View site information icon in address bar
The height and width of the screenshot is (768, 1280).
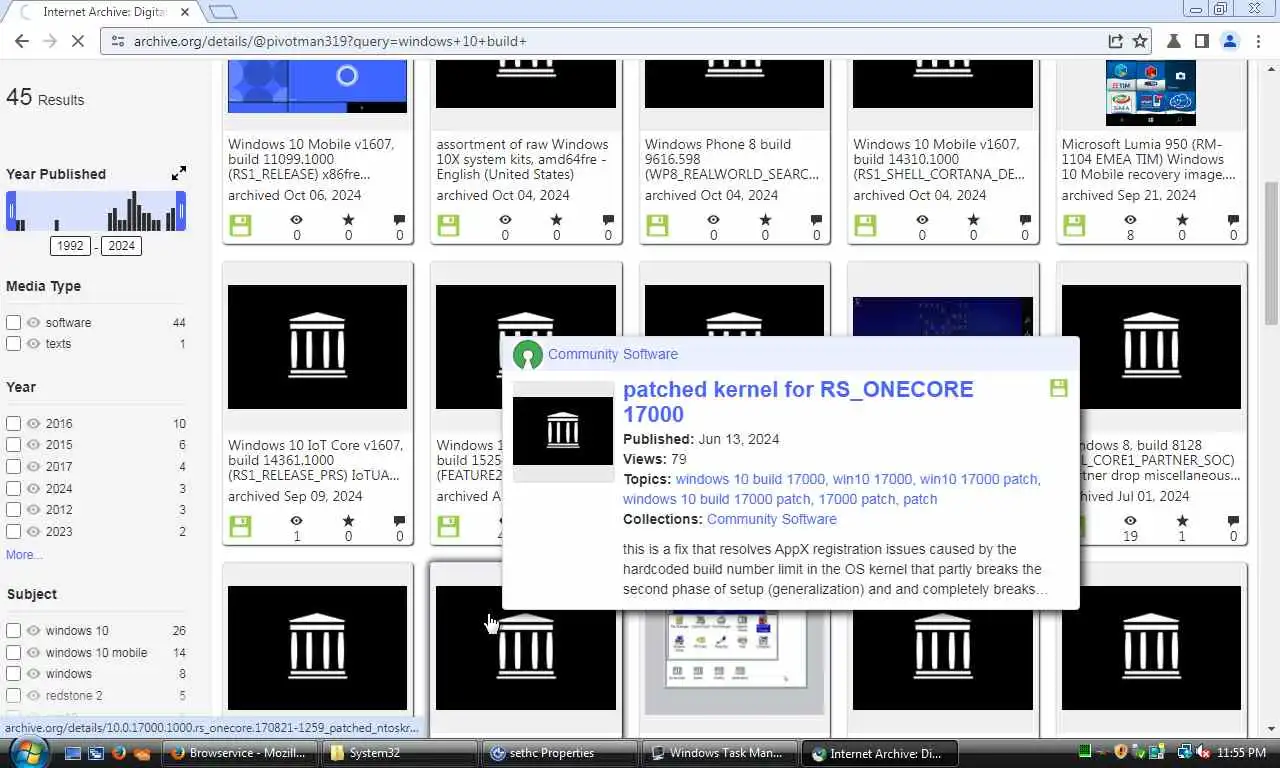117,41
